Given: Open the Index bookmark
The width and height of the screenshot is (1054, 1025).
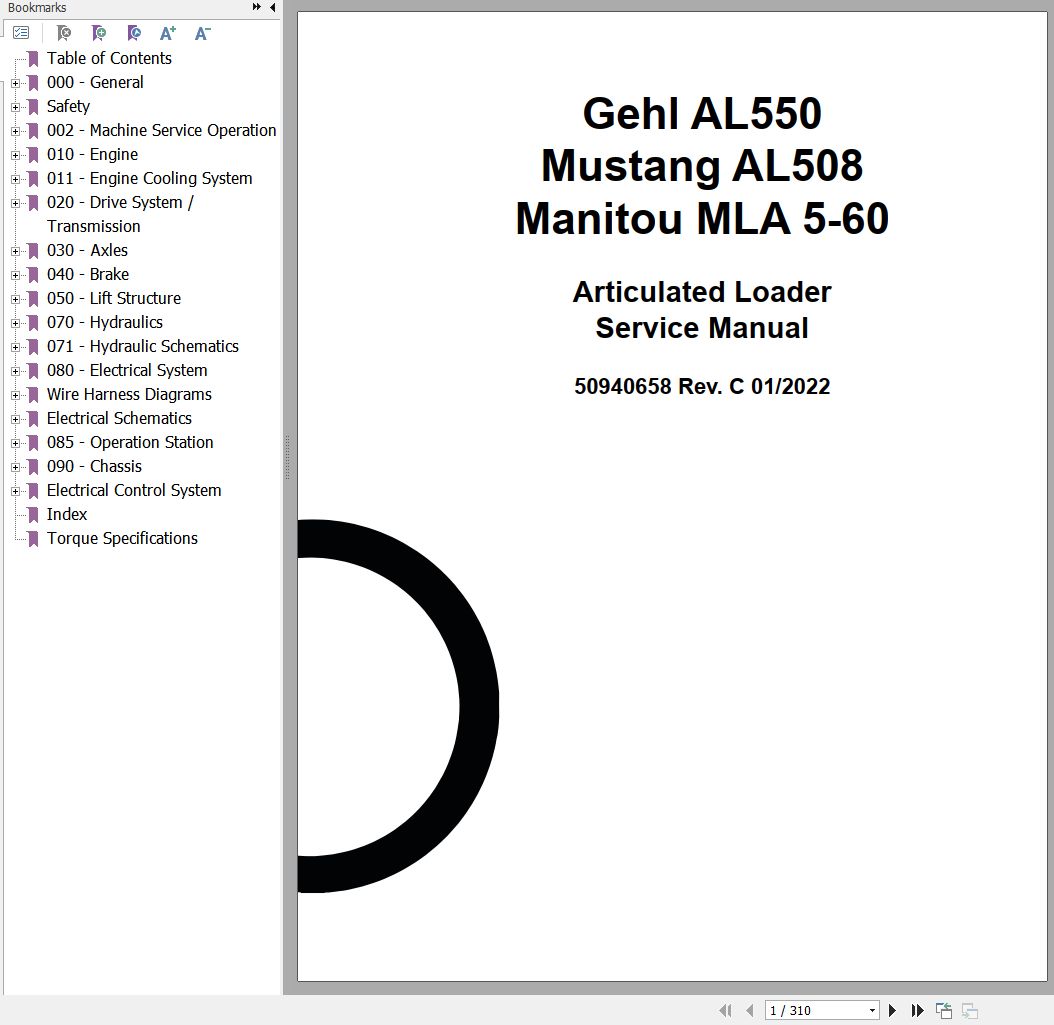Looking at the screenshot, I should point(67,514).
